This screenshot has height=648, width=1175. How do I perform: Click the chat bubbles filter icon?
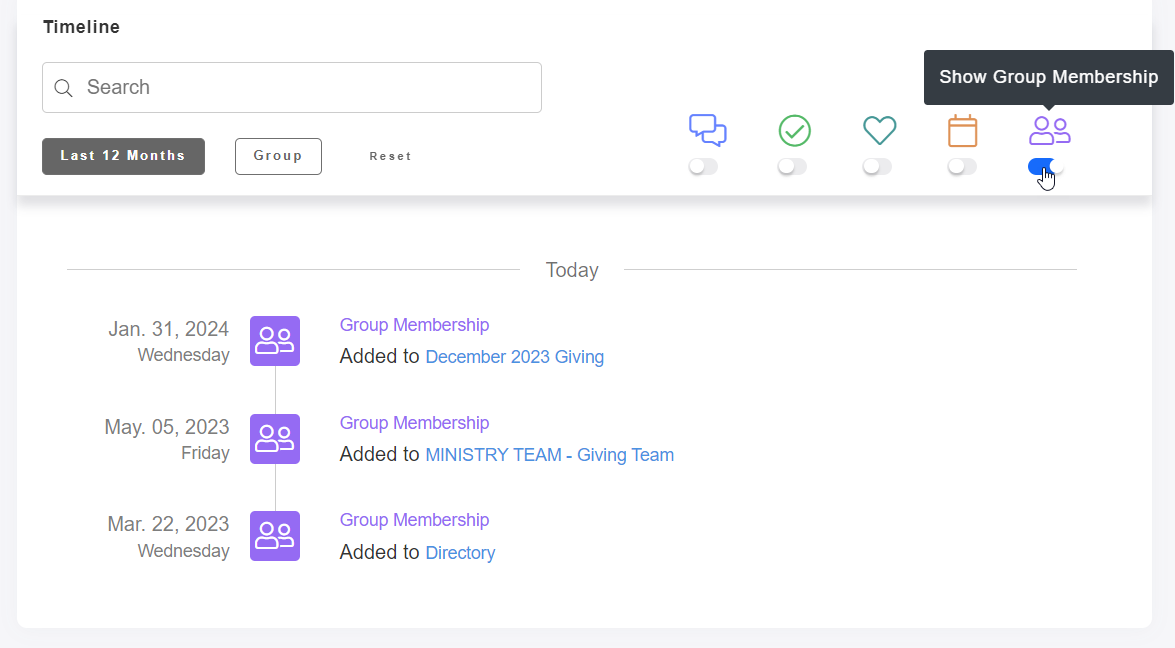point(708,128)
